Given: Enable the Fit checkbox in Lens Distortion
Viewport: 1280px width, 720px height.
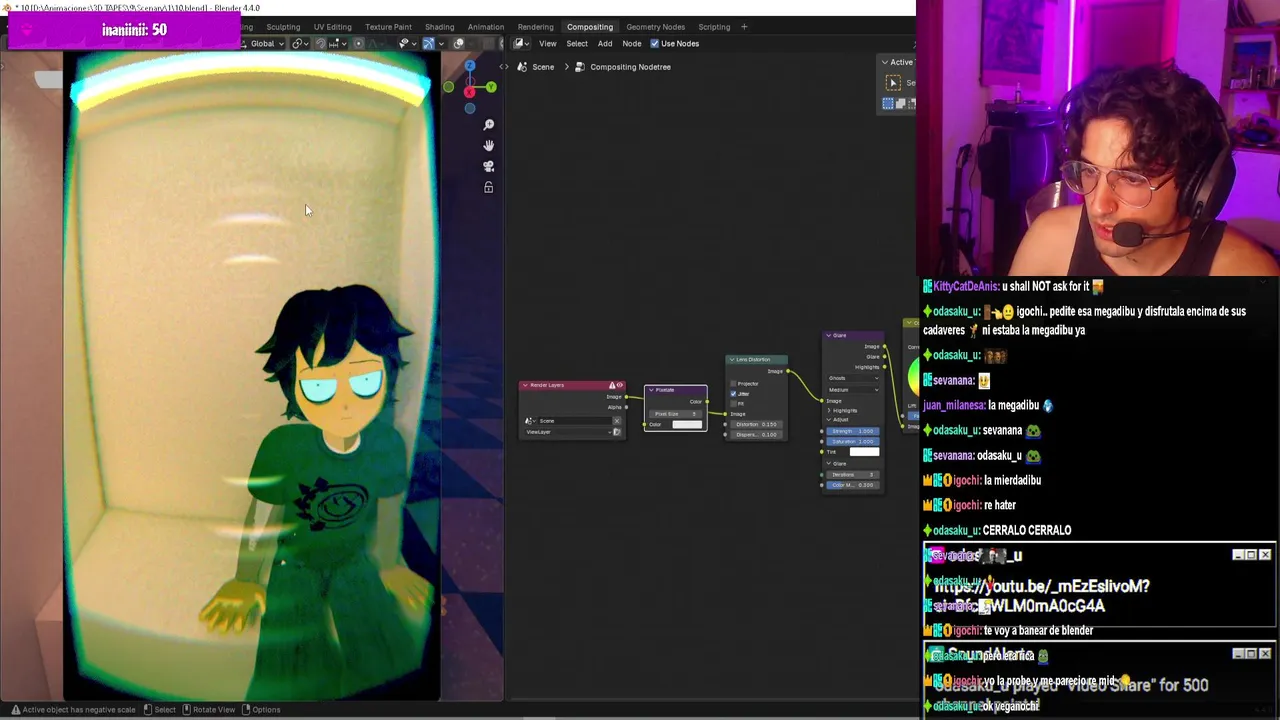Looking at the screenshot, I should click(733, 404).
